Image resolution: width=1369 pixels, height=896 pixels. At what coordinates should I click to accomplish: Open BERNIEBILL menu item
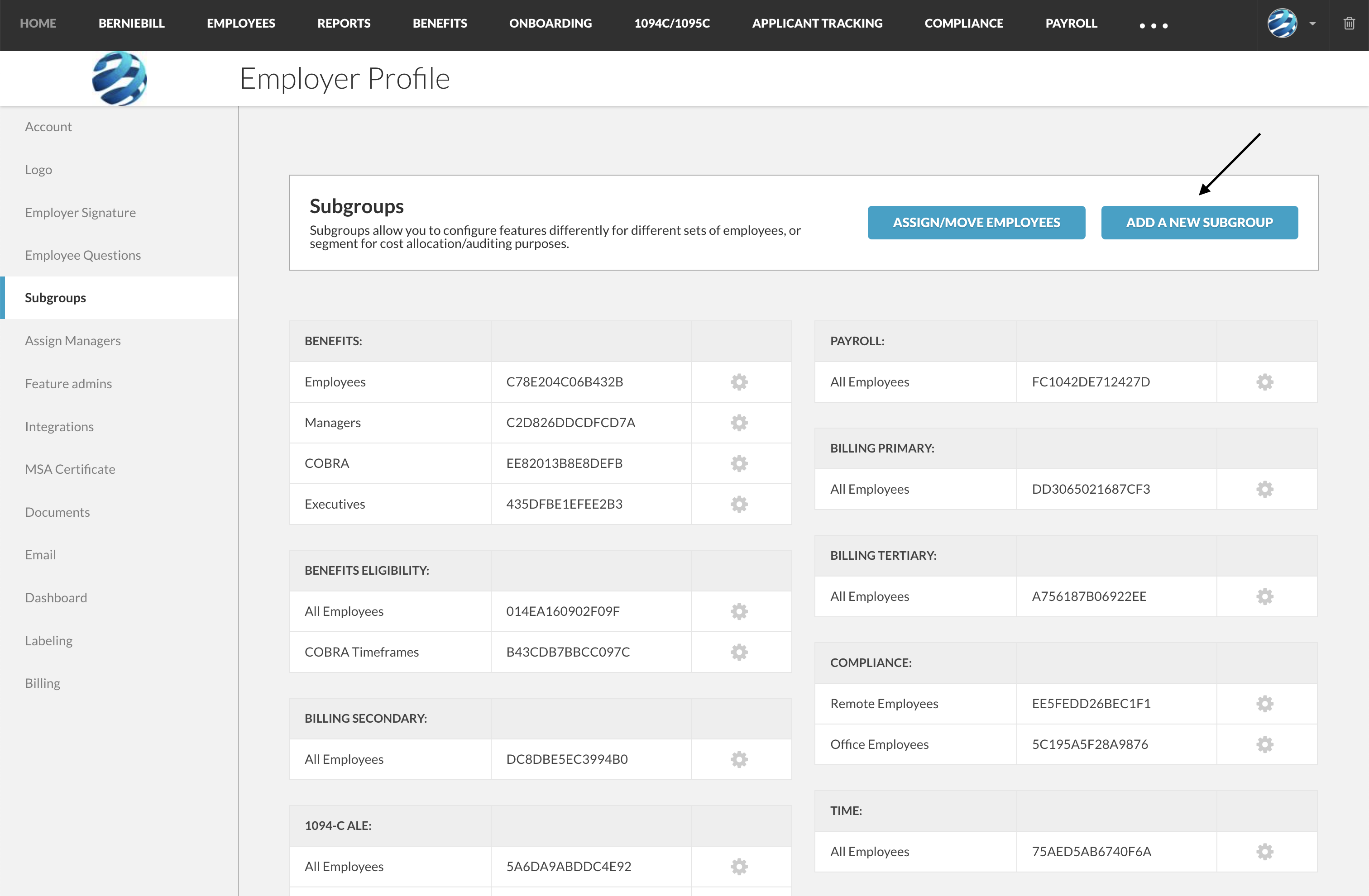(132, 24)
